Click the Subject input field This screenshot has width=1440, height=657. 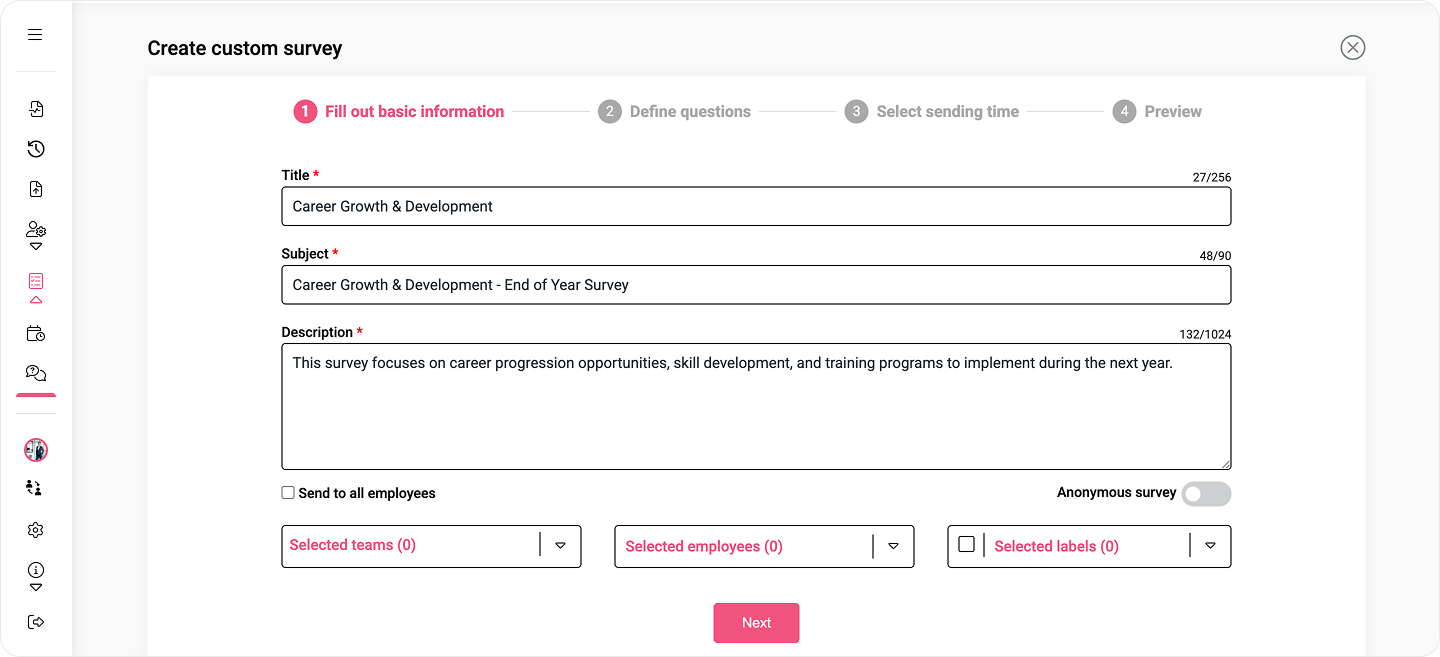(x=756, y=285)
